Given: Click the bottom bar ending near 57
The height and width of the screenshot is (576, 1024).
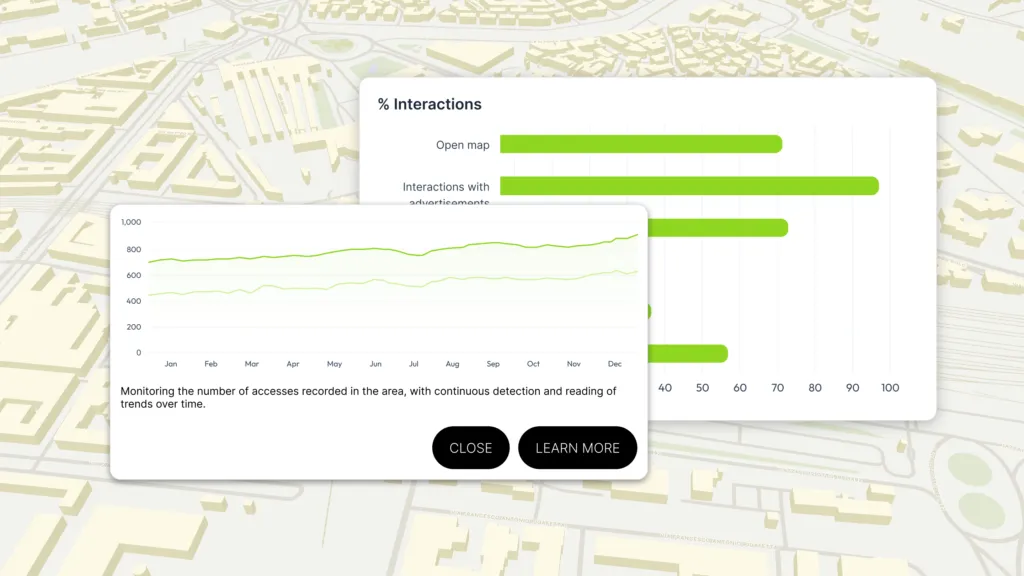Looking at the screenshot, I should click(688, 353).
